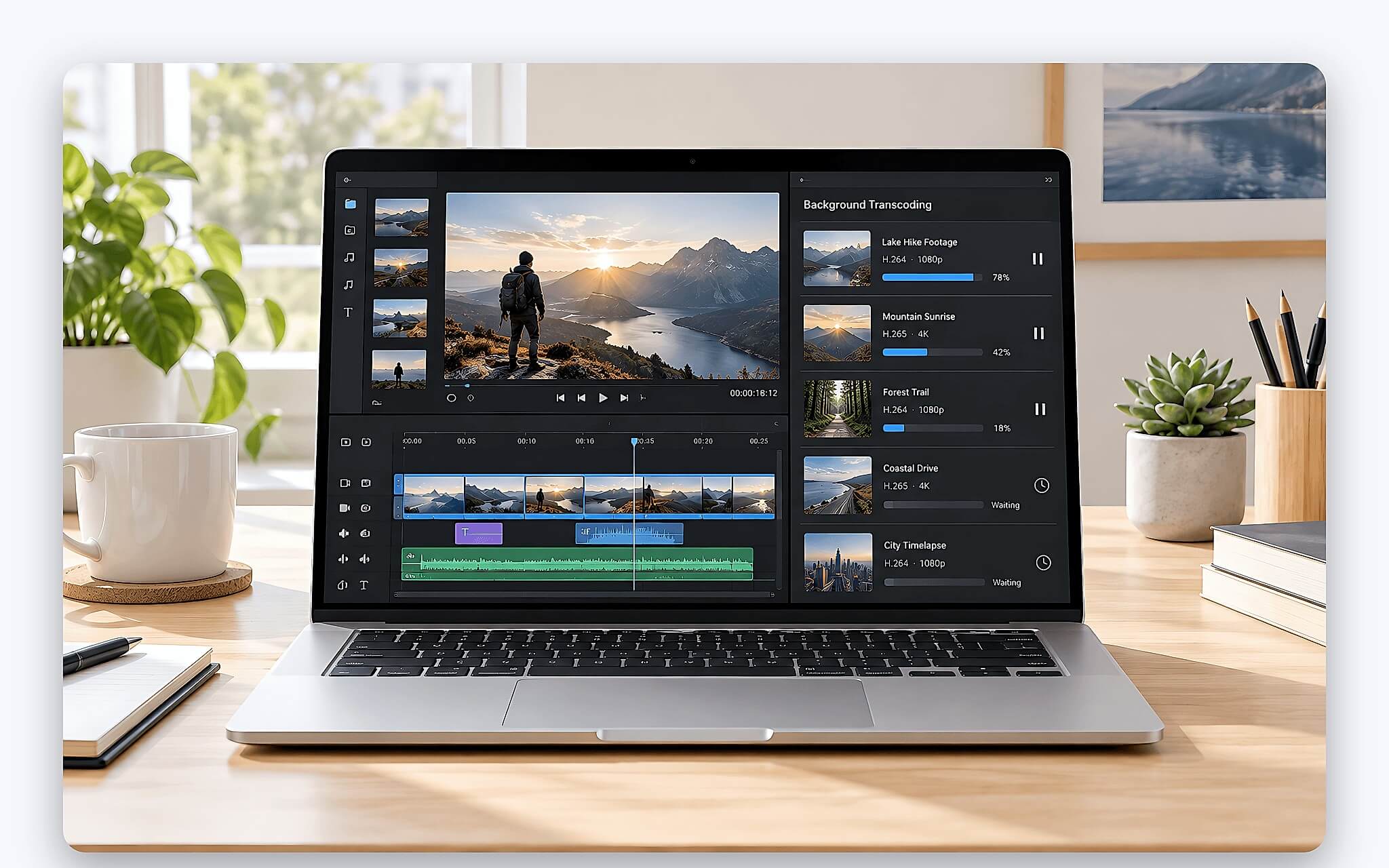Click the '78%' progress value

point(1001,277)
